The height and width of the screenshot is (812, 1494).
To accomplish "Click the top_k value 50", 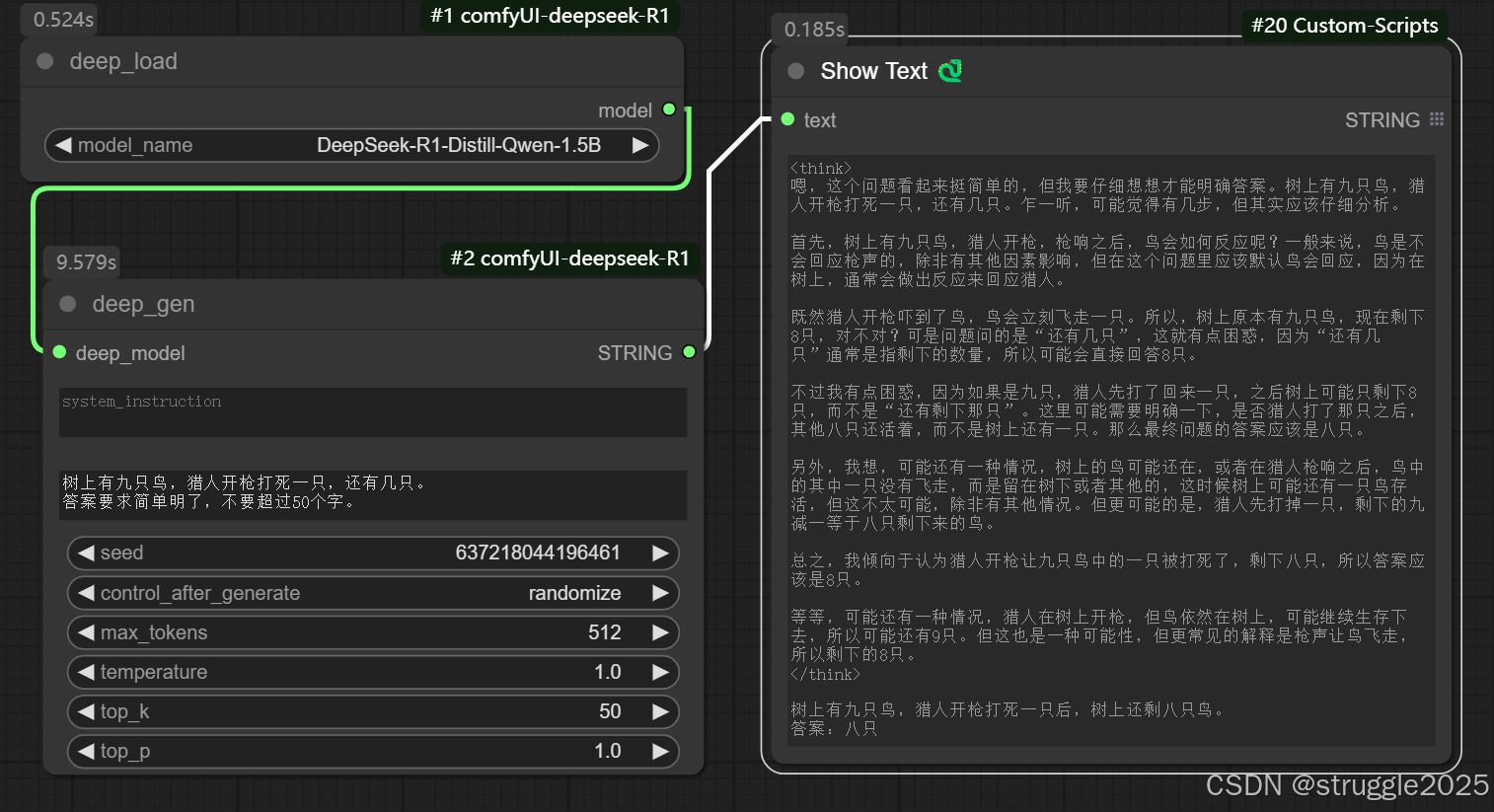I will coord(610,711).
